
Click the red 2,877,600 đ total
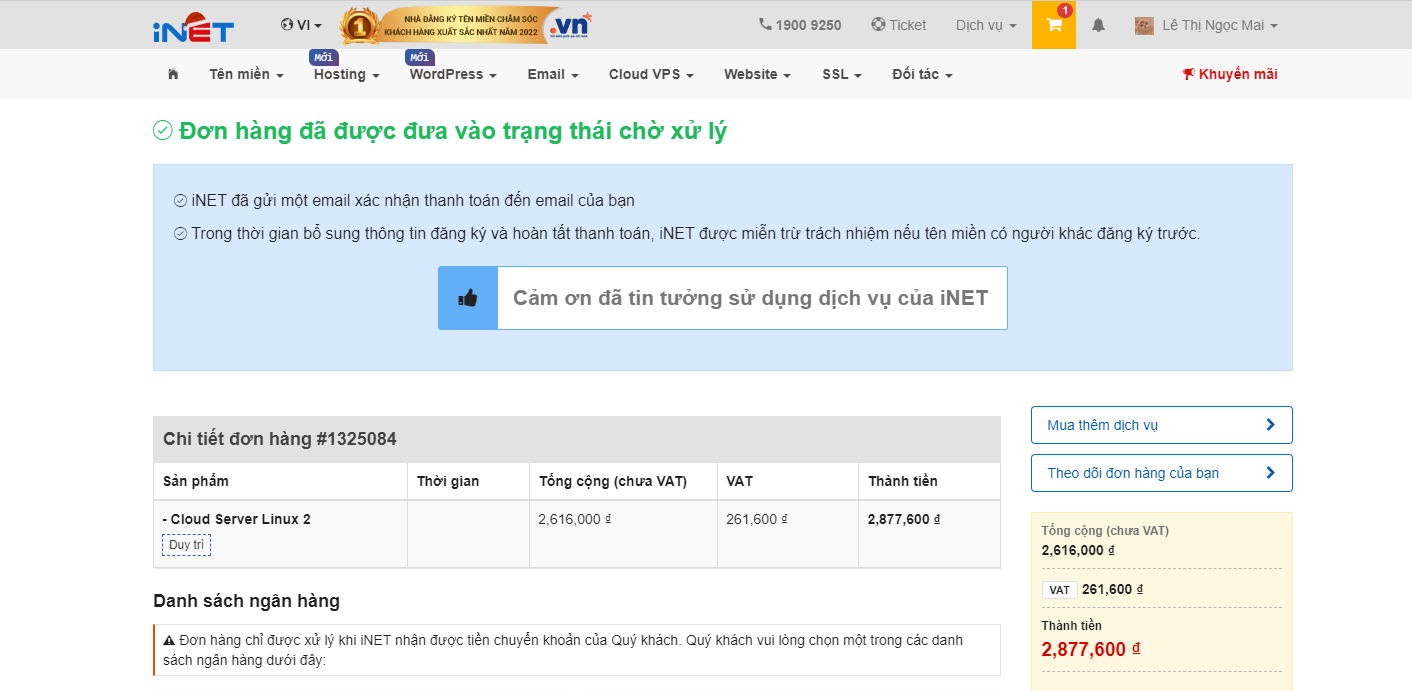[x=1091, y=649]
